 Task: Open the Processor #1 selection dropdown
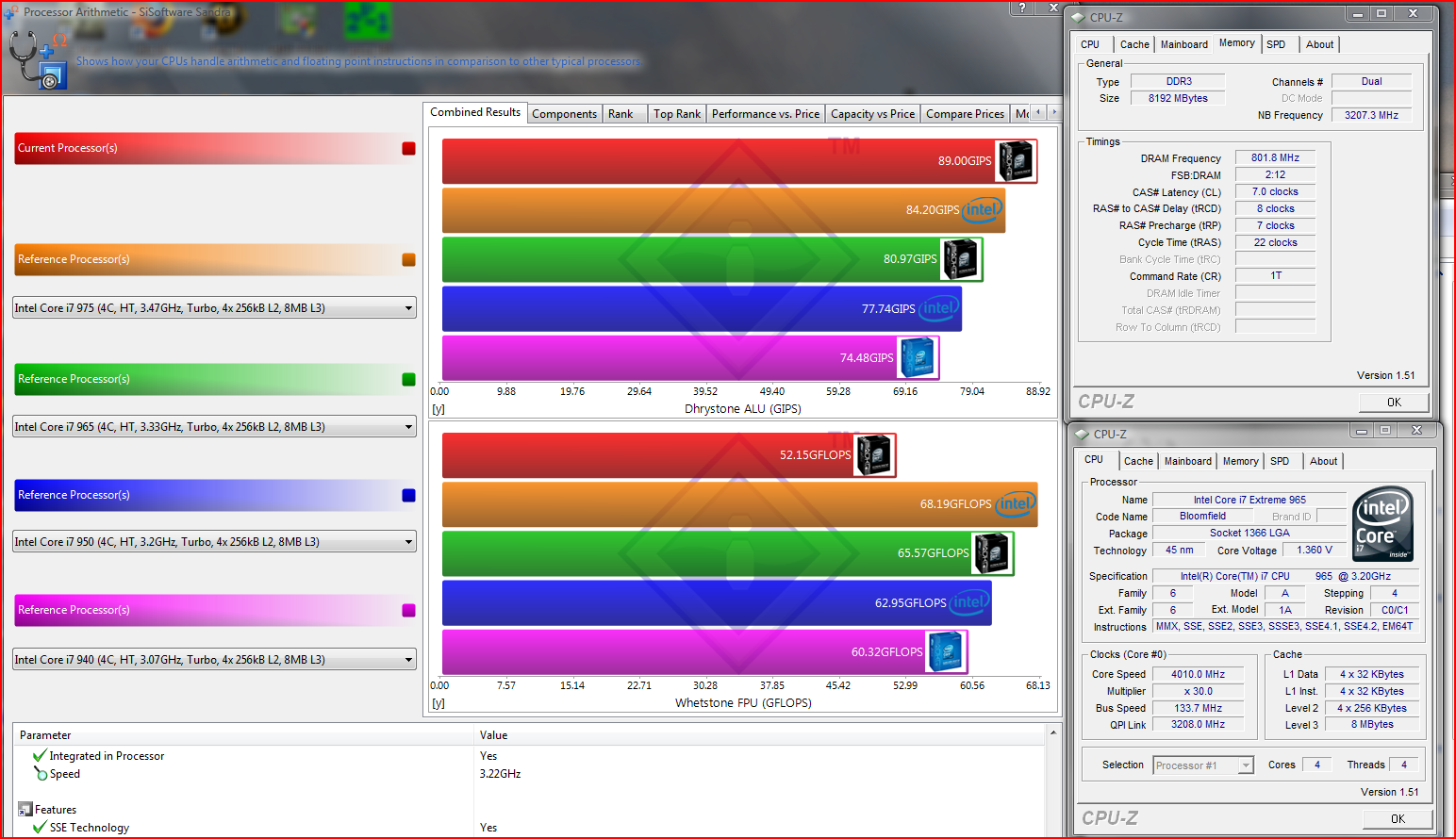coord(1203,765)
